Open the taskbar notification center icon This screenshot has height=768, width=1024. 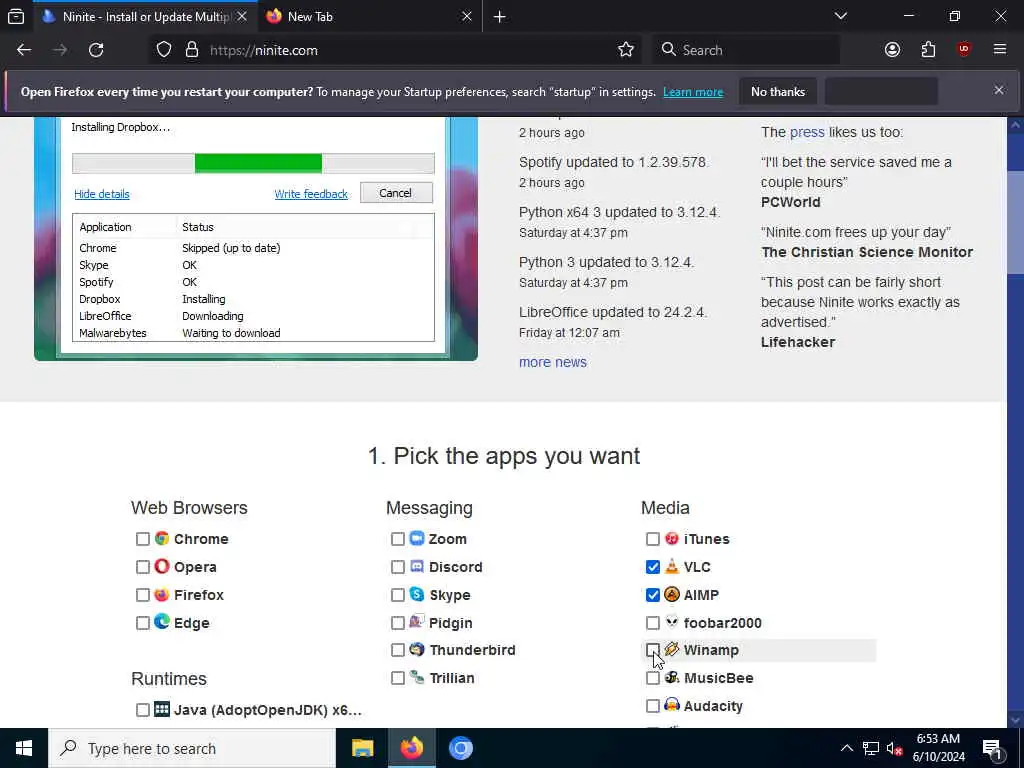point(992,748)
